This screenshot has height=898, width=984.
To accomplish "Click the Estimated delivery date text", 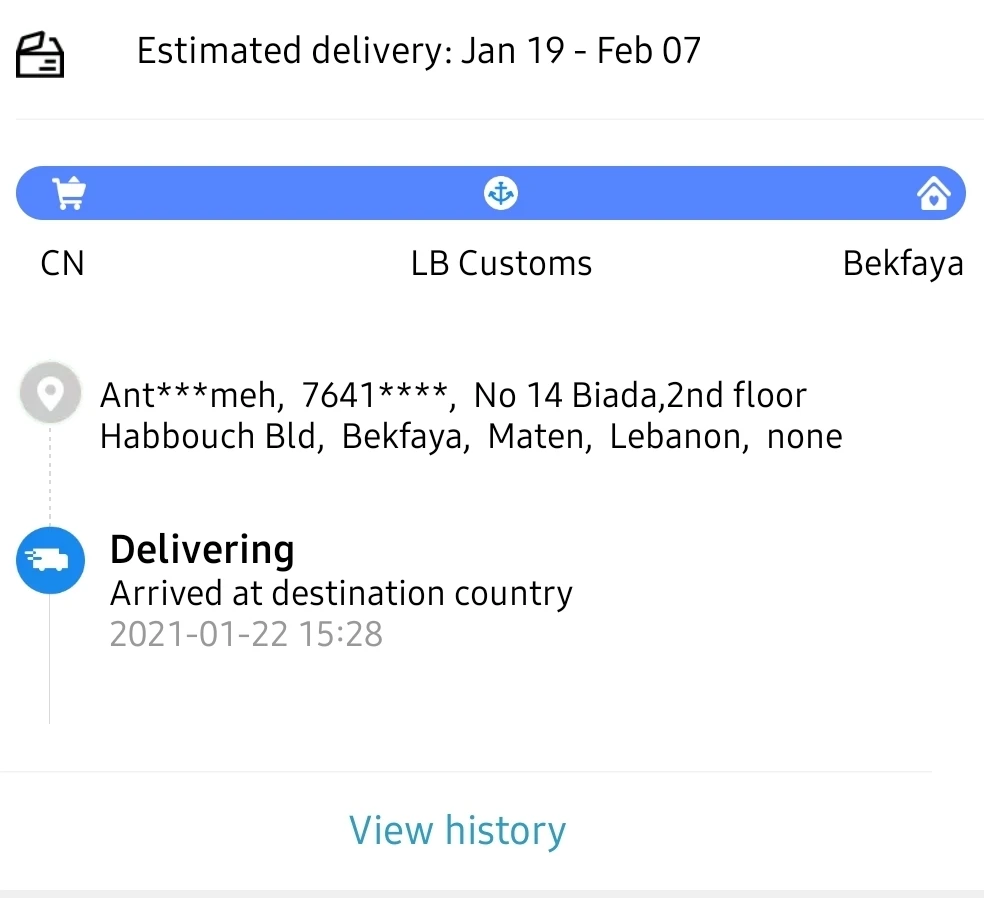I will [x=418, y=51].
